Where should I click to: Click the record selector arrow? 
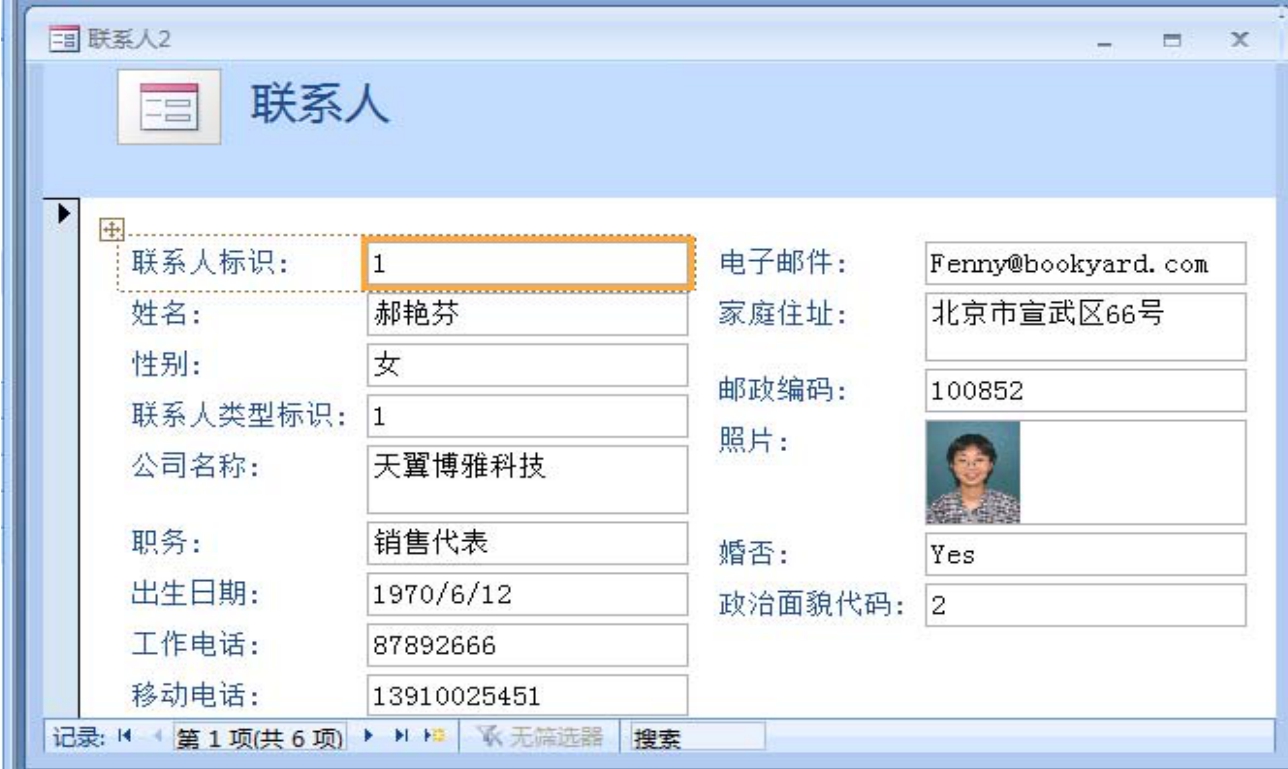coord(63,212)
